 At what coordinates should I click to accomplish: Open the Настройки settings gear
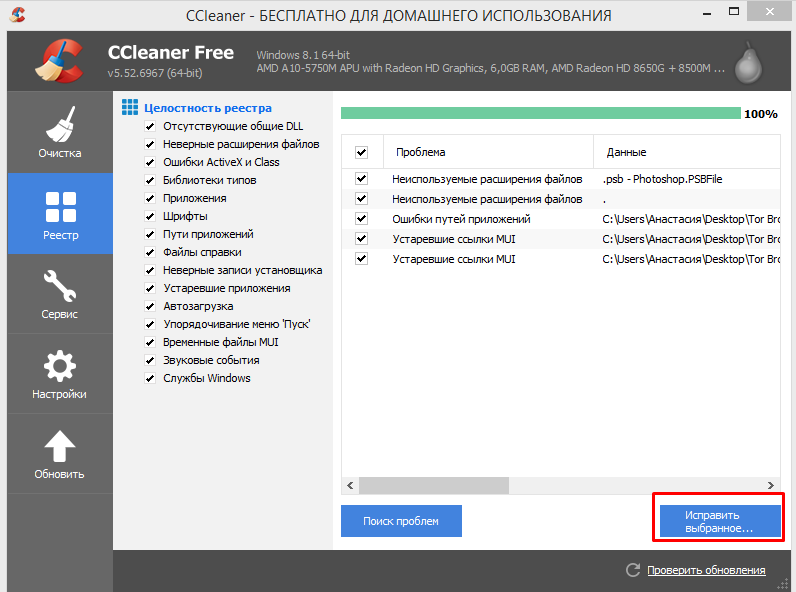coord(60,374)
